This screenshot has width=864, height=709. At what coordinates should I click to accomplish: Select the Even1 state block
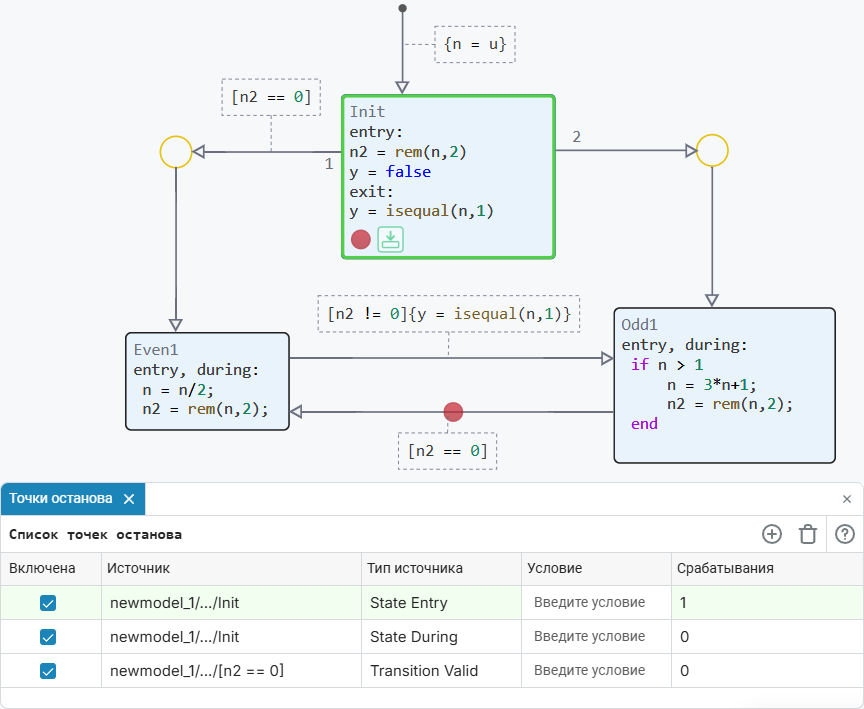coord(207,381)
